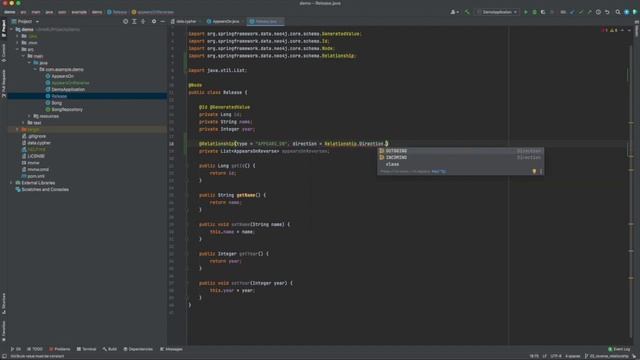Viewport: 640px width, 360px height.
Task: Open the Project view selector dropdown
Action: (x=25, y=21)
